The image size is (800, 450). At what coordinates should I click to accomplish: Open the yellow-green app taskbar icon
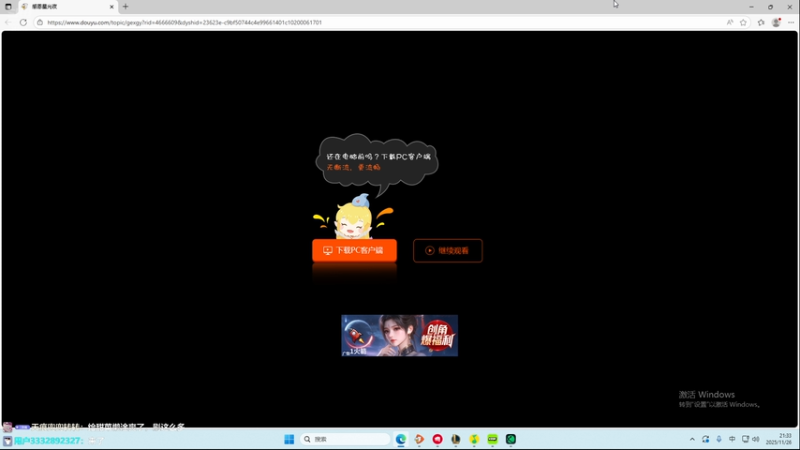click(x=474, y=439)
